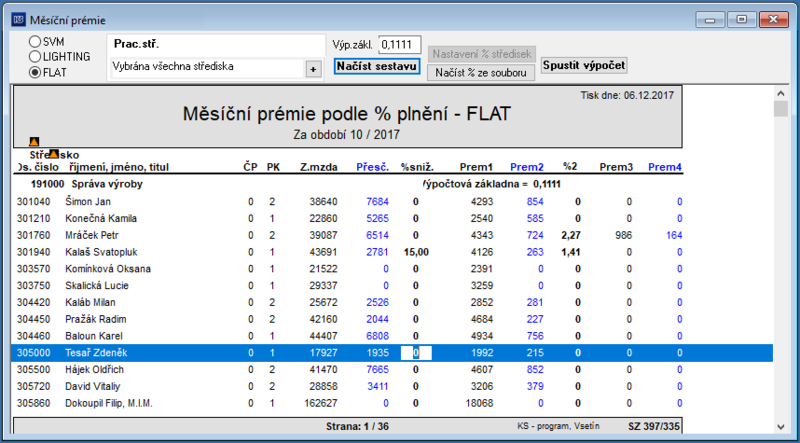Click the Prem4 column header
The width and height of the screenshot is (800, 443).
coord(665,167)
